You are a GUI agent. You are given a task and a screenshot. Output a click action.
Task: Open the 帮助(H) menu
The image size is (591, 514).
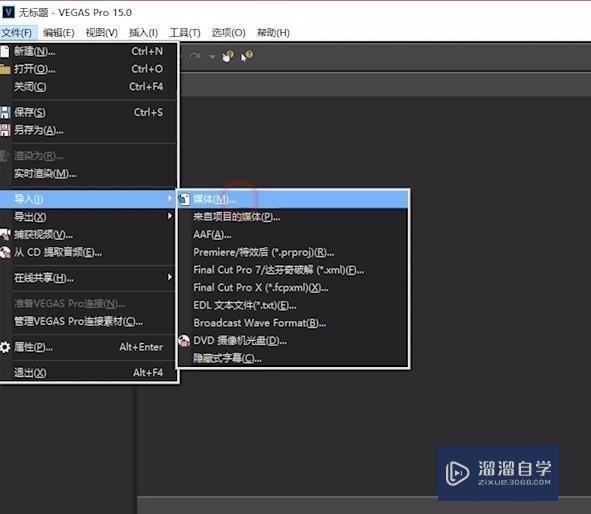coord(273,33)
